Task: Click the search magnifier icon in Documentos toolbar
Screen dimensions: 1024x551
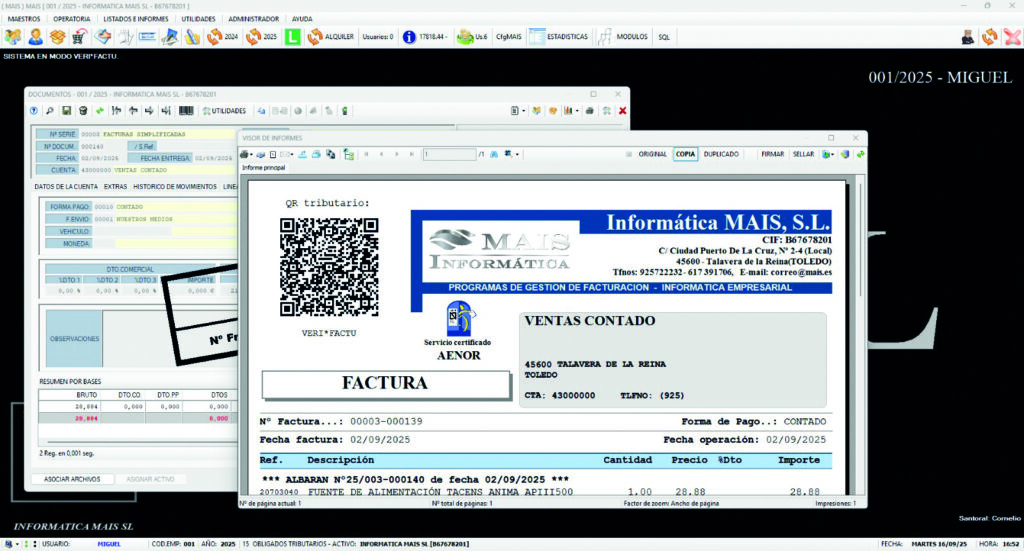Action: pos(50,111)
